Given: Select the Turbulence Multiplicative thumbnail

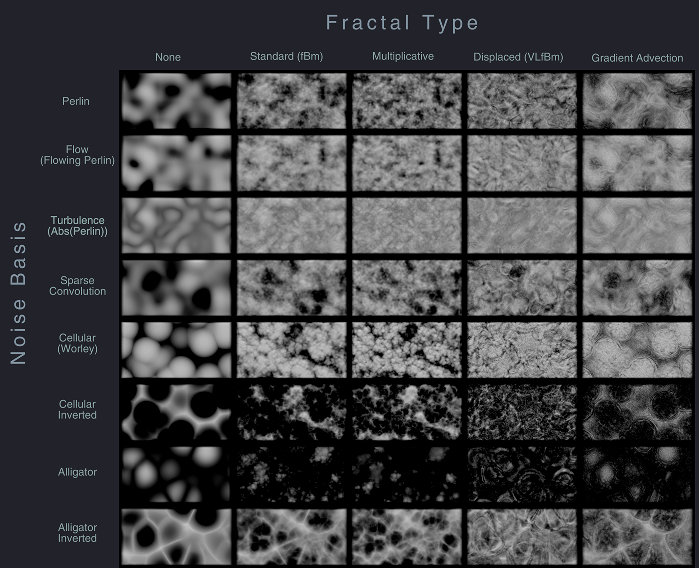Looking at the screenshot, I should pyautogui.click(x=407, y=226).
